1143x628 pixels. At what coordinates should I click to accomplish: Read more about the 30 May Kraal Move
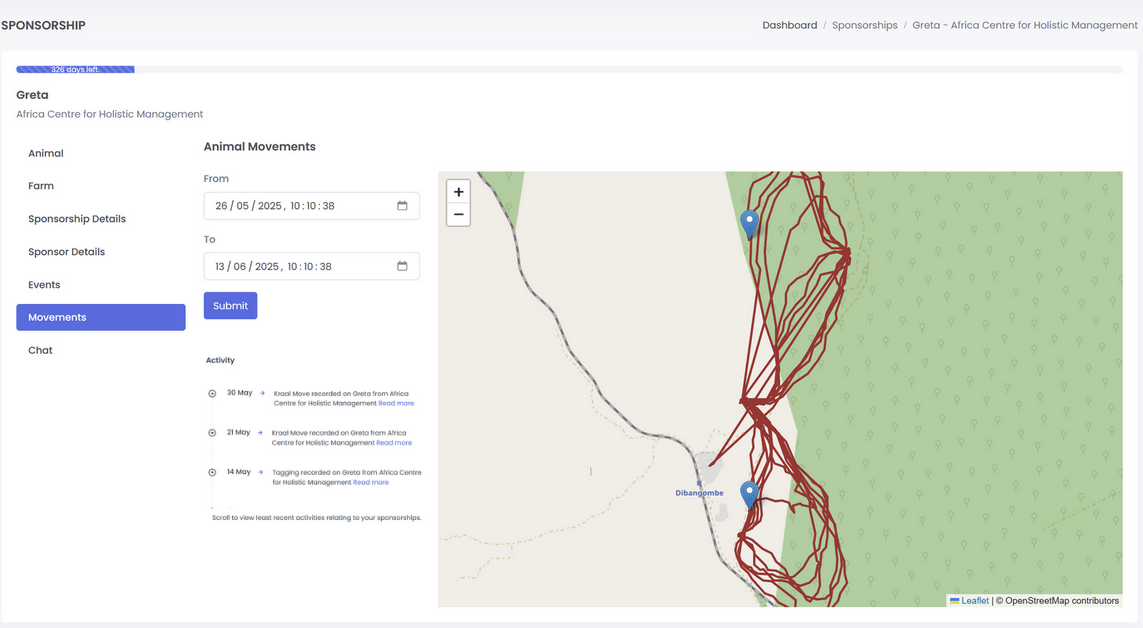point(396,403)
